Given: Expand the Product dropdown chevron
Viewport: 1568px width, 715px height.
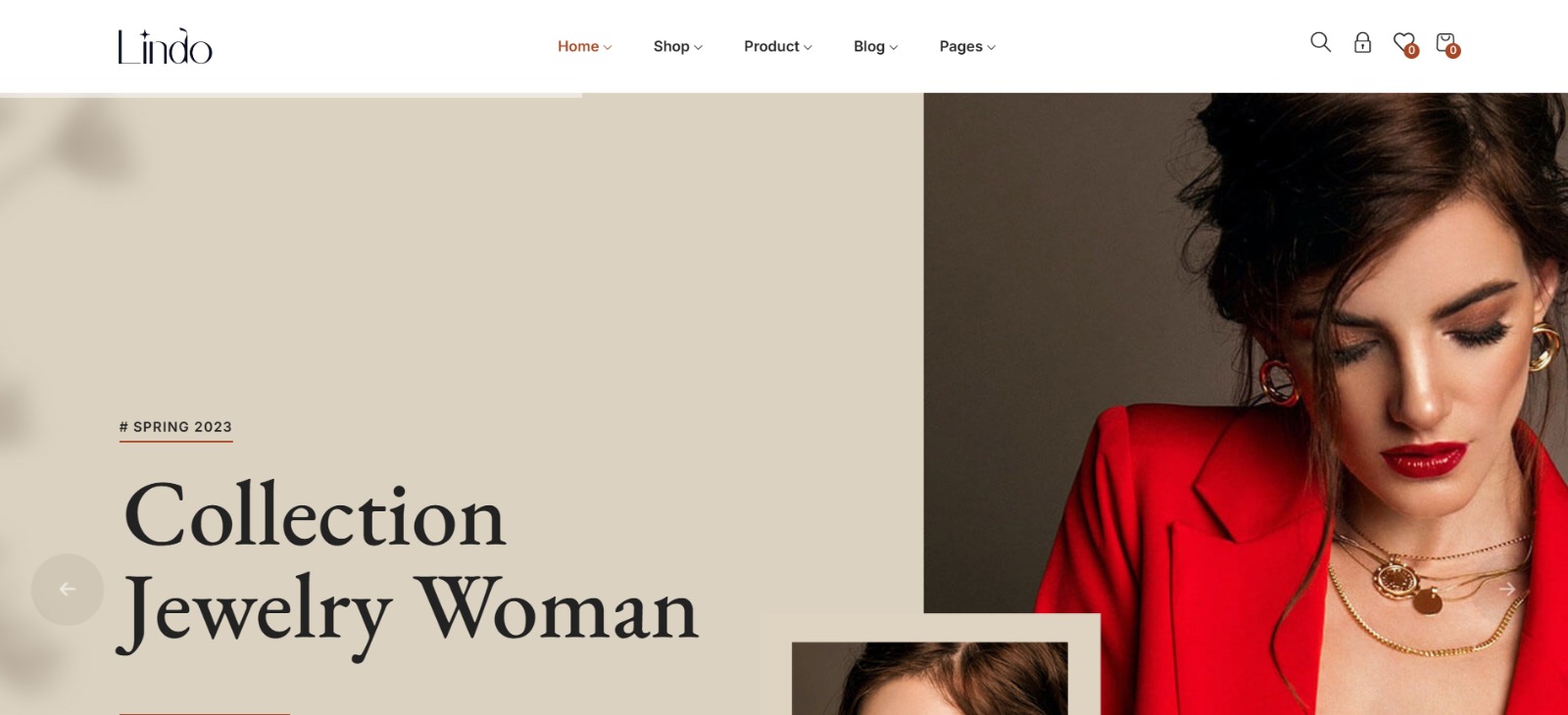Looking at the screenshot, I should click(808, 47).
